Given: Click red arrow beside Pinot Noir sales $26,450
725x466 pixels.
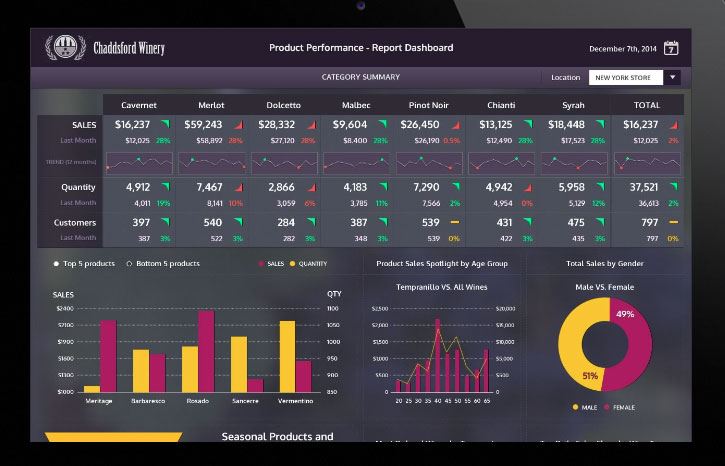Looking at the screenshot, I should coord(456,124).
